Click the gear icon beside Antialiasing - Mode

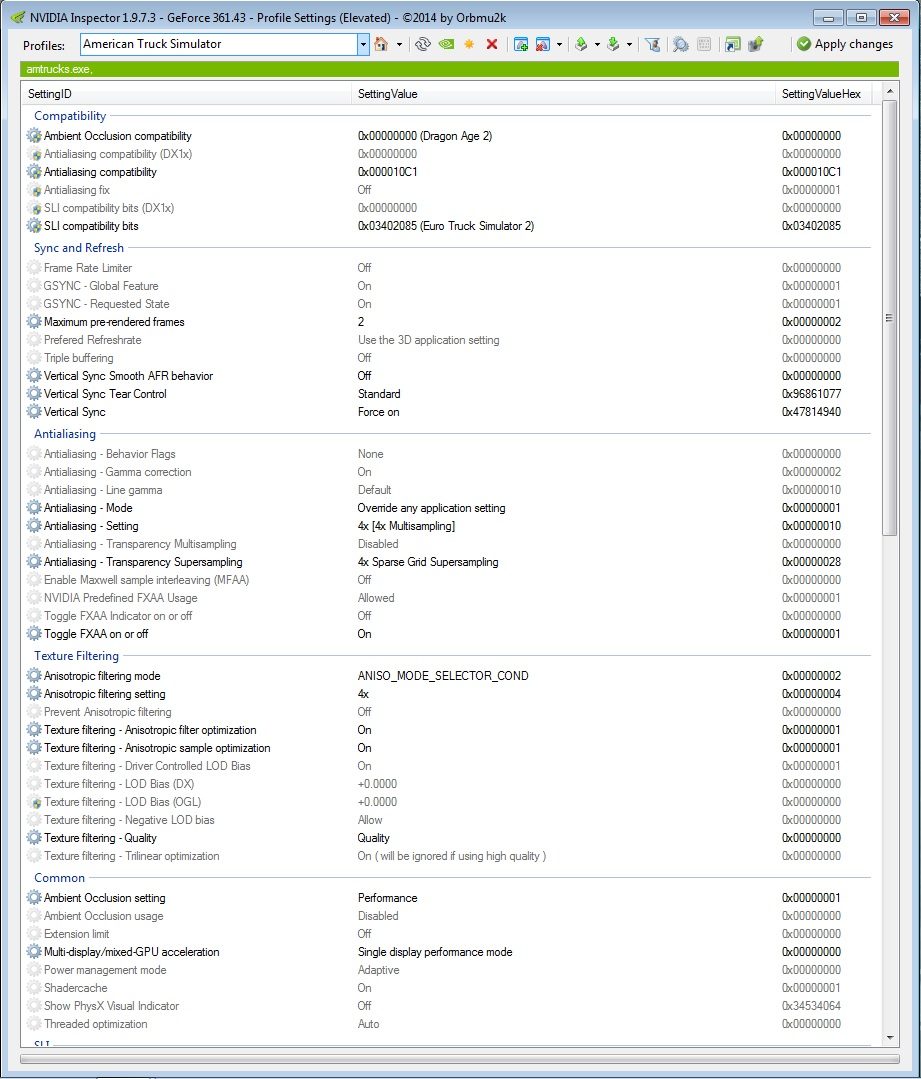coord(34,508)
